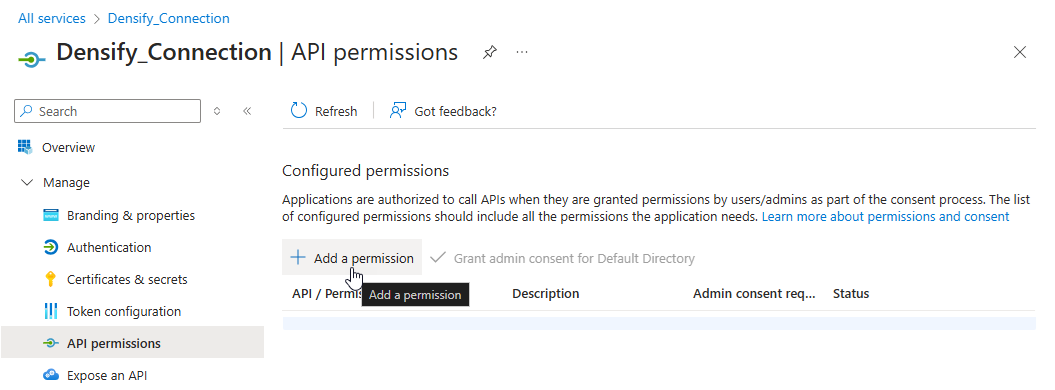1055x390 pixels.
Task: Collapse the sidebar with double chevron
Action: [x=247, y=111]
